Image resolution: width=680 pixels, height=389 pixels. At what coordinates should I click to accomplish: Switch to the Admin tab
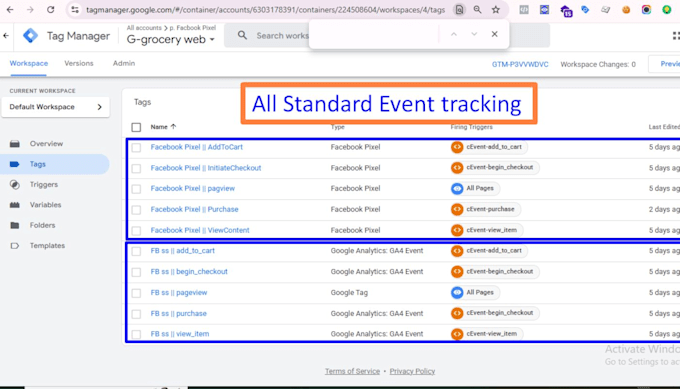(x=124, y=63)
